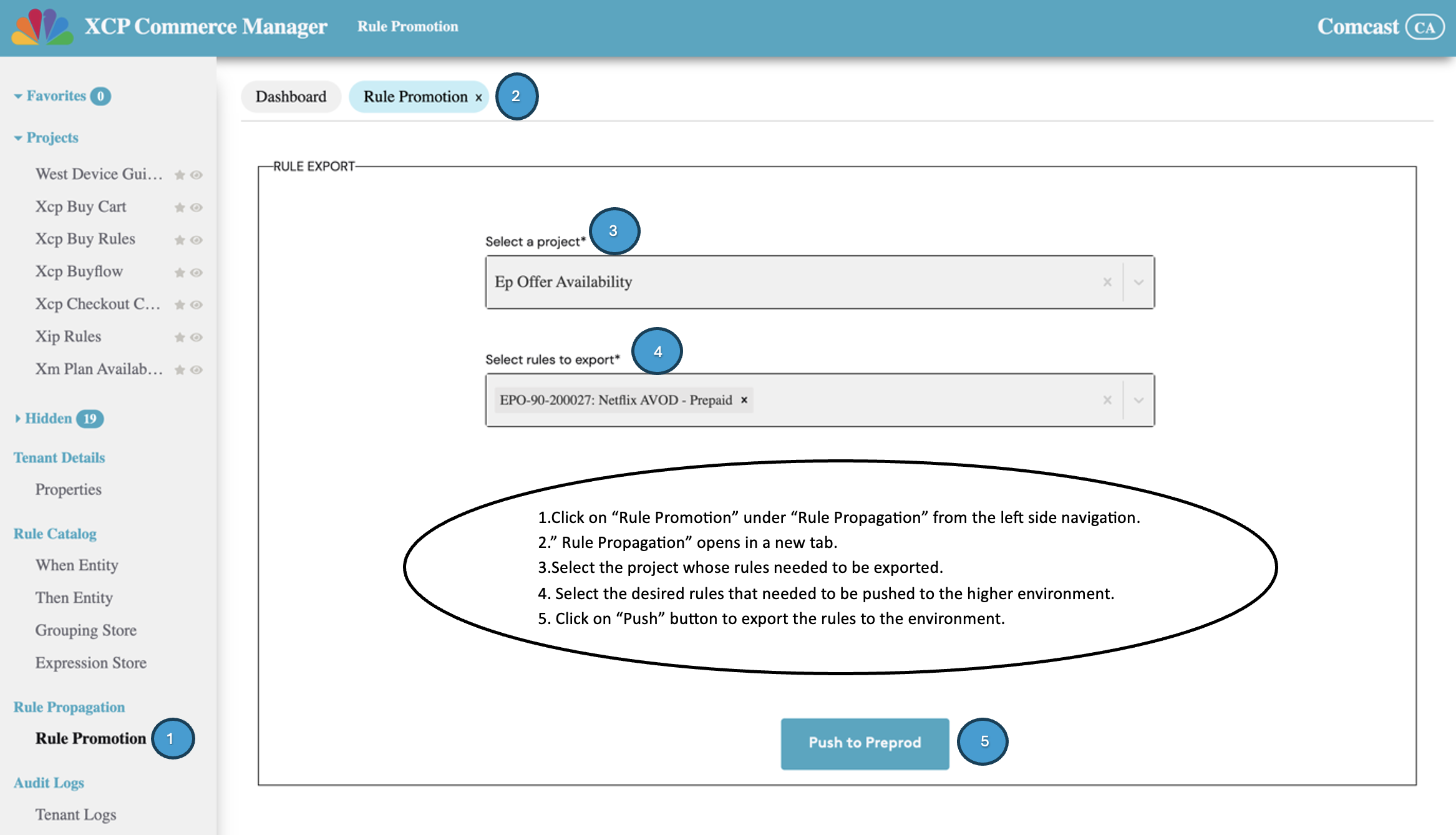Open the West Device Gui project
The height and width of the screenshot is (835, 1456).
[x=99, y=174]
